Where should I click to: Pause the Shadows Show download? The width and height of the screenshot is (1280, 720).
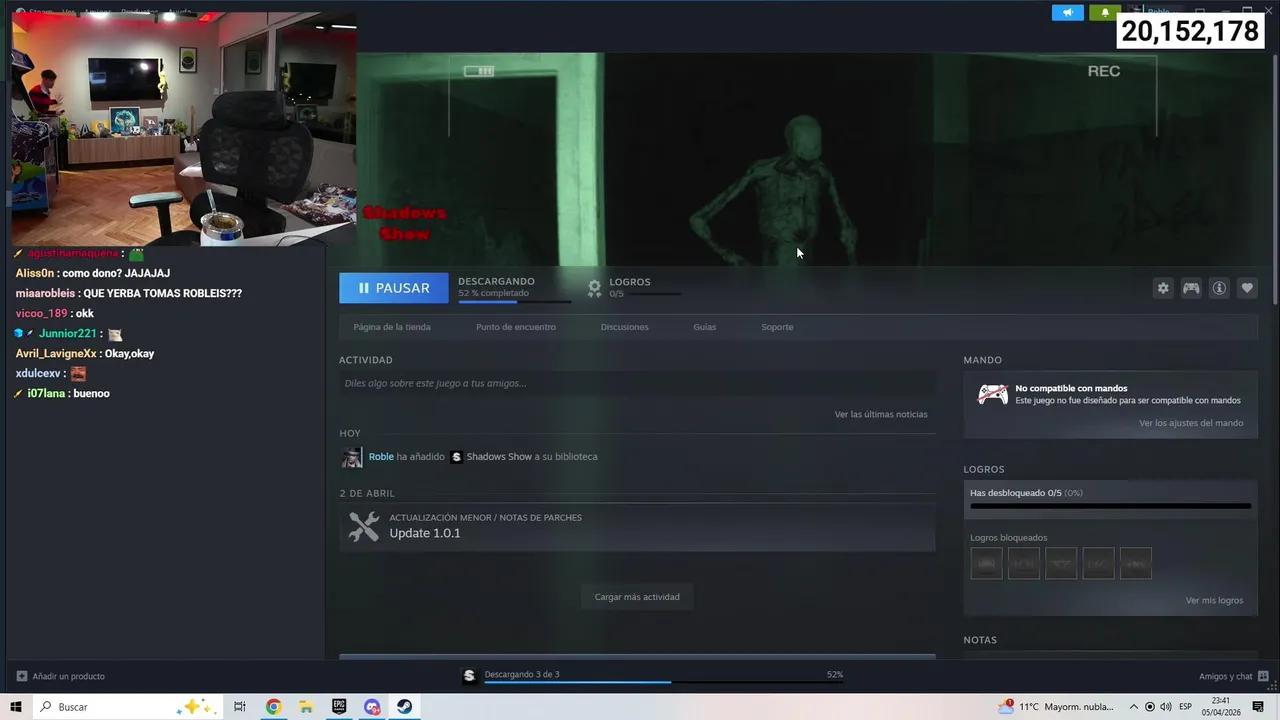[x=394, y=288]
